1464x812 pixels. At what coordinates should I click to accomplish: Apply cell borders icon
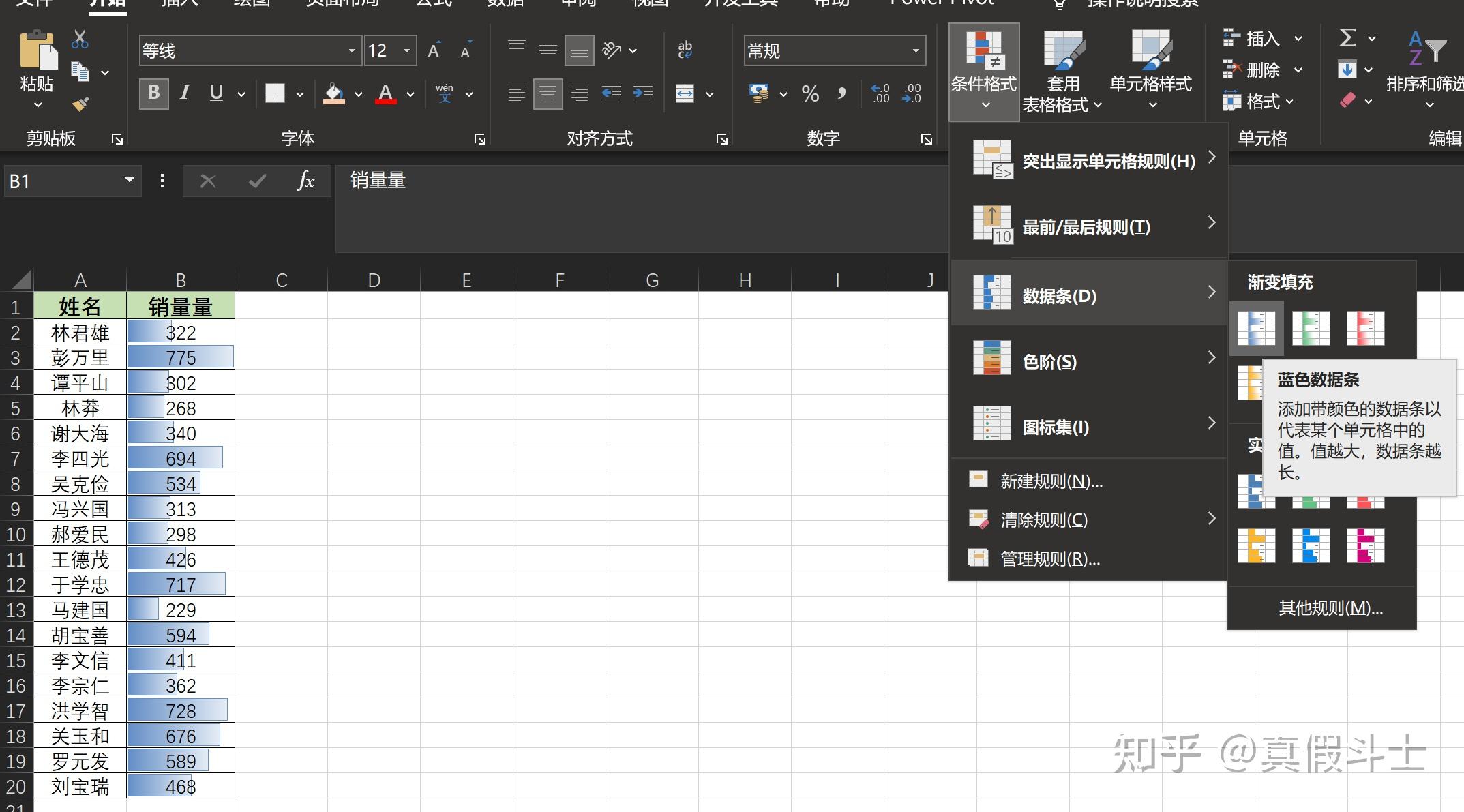pos(275,93)
